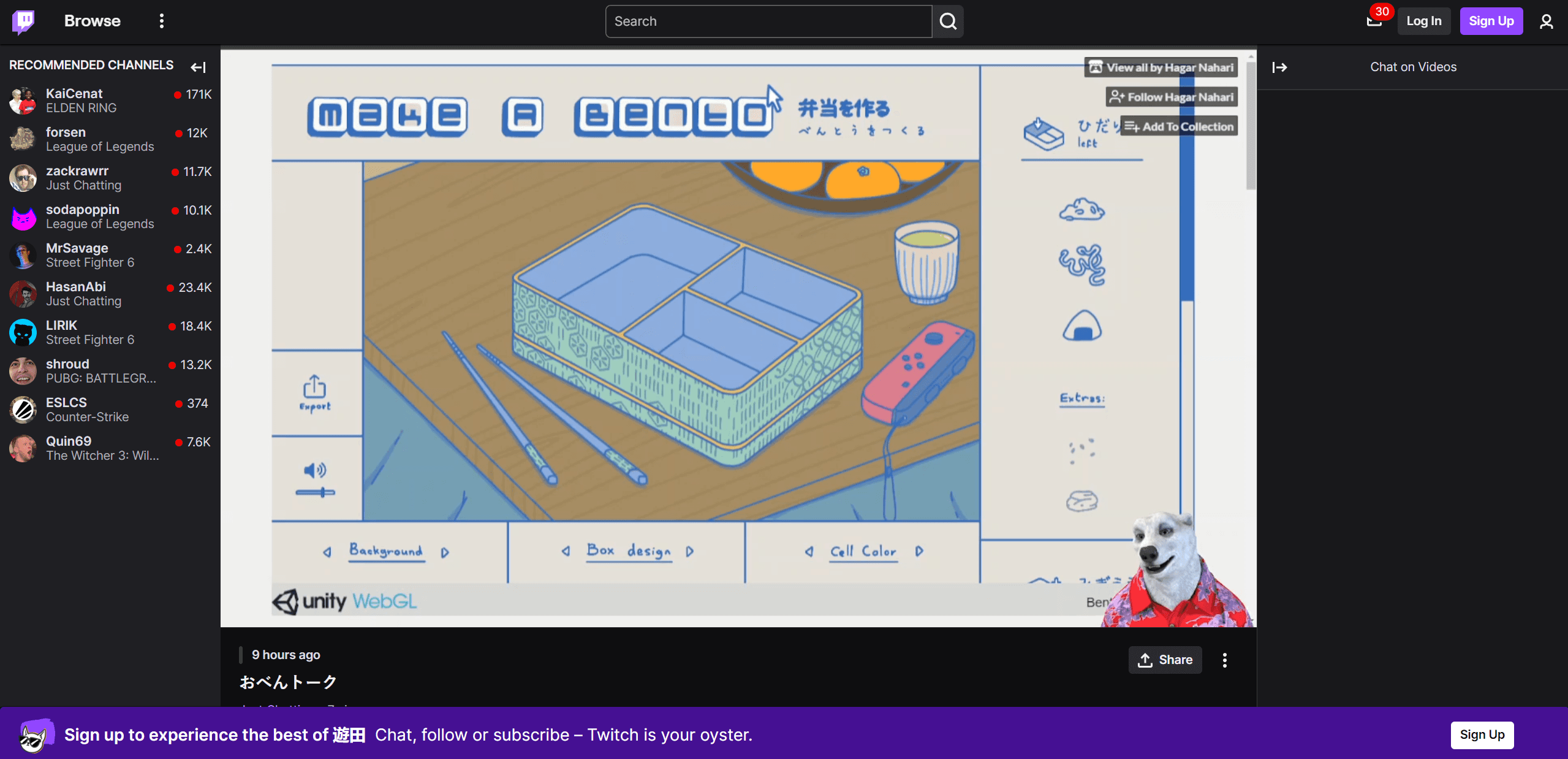This screenshot has height=759, width=1568.
Task: Collapse the Recommended Channels sidebar
Action: click(198, 67)
